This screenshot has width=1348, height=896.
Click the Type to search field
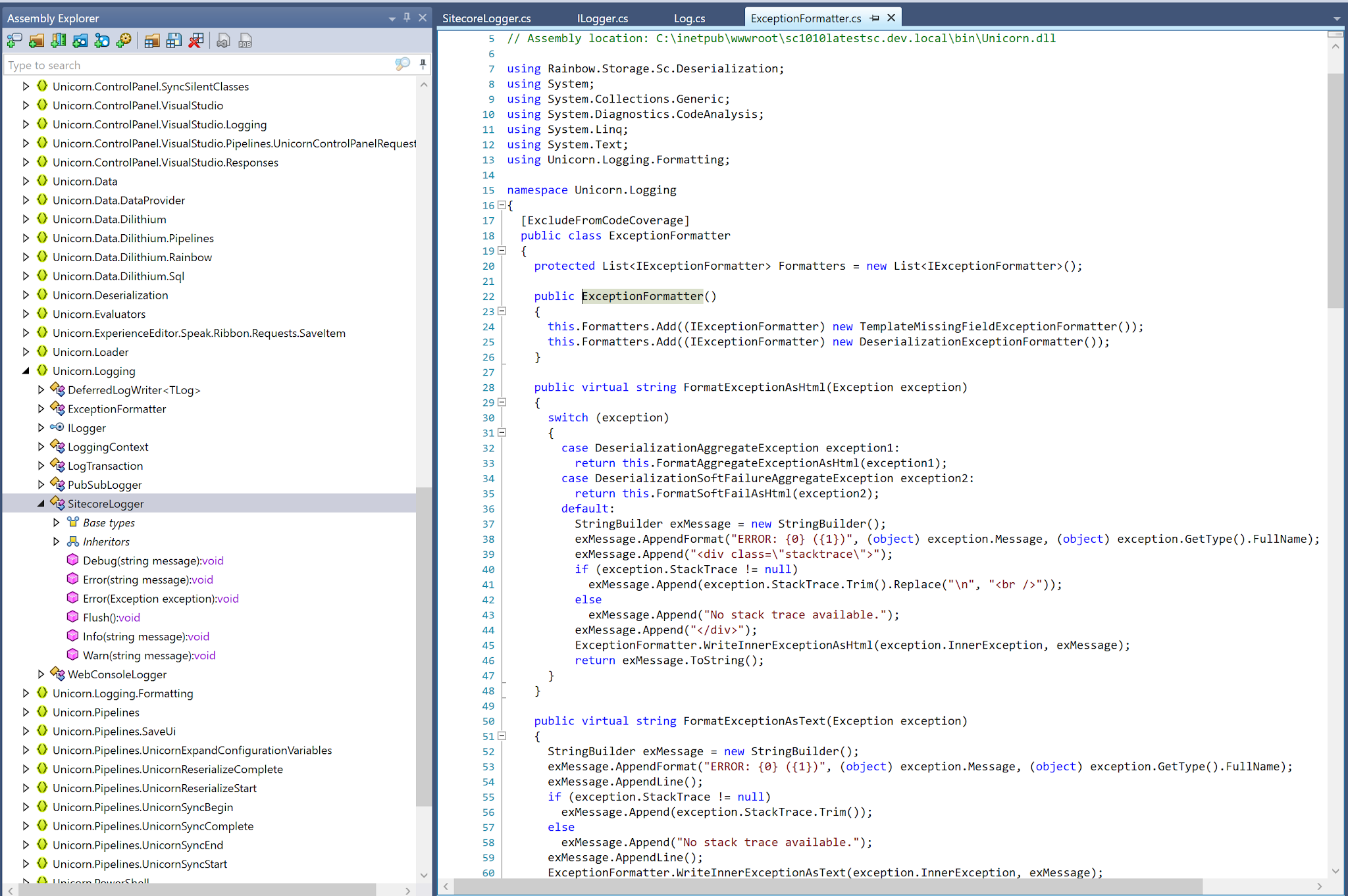click(x=197, y=64)
